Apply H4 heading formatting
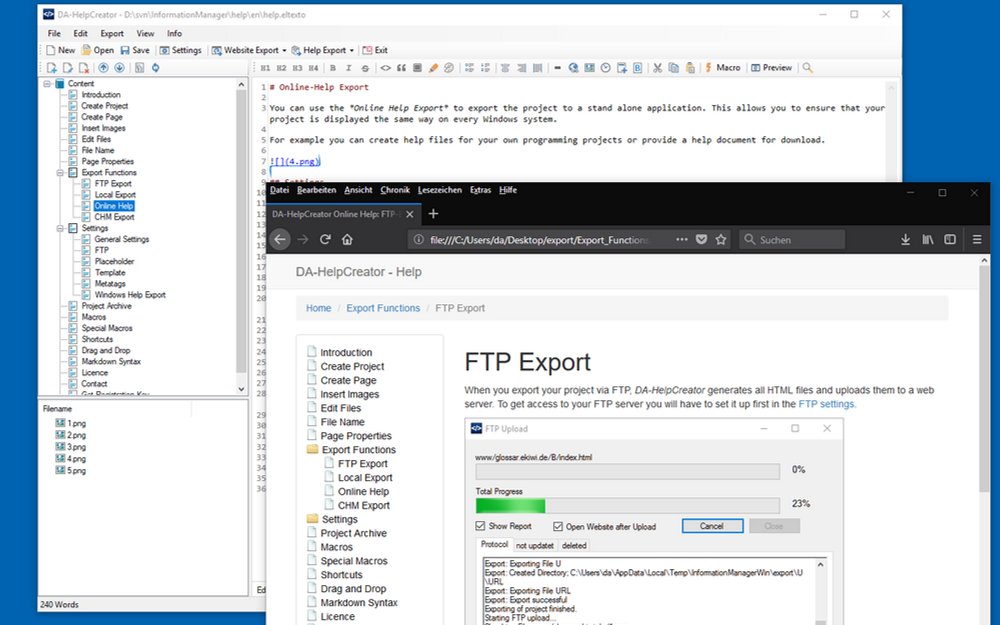Image resolution: width=1000 pixels, height=625 pixels. pyautogui.click(x=313, y=68)
